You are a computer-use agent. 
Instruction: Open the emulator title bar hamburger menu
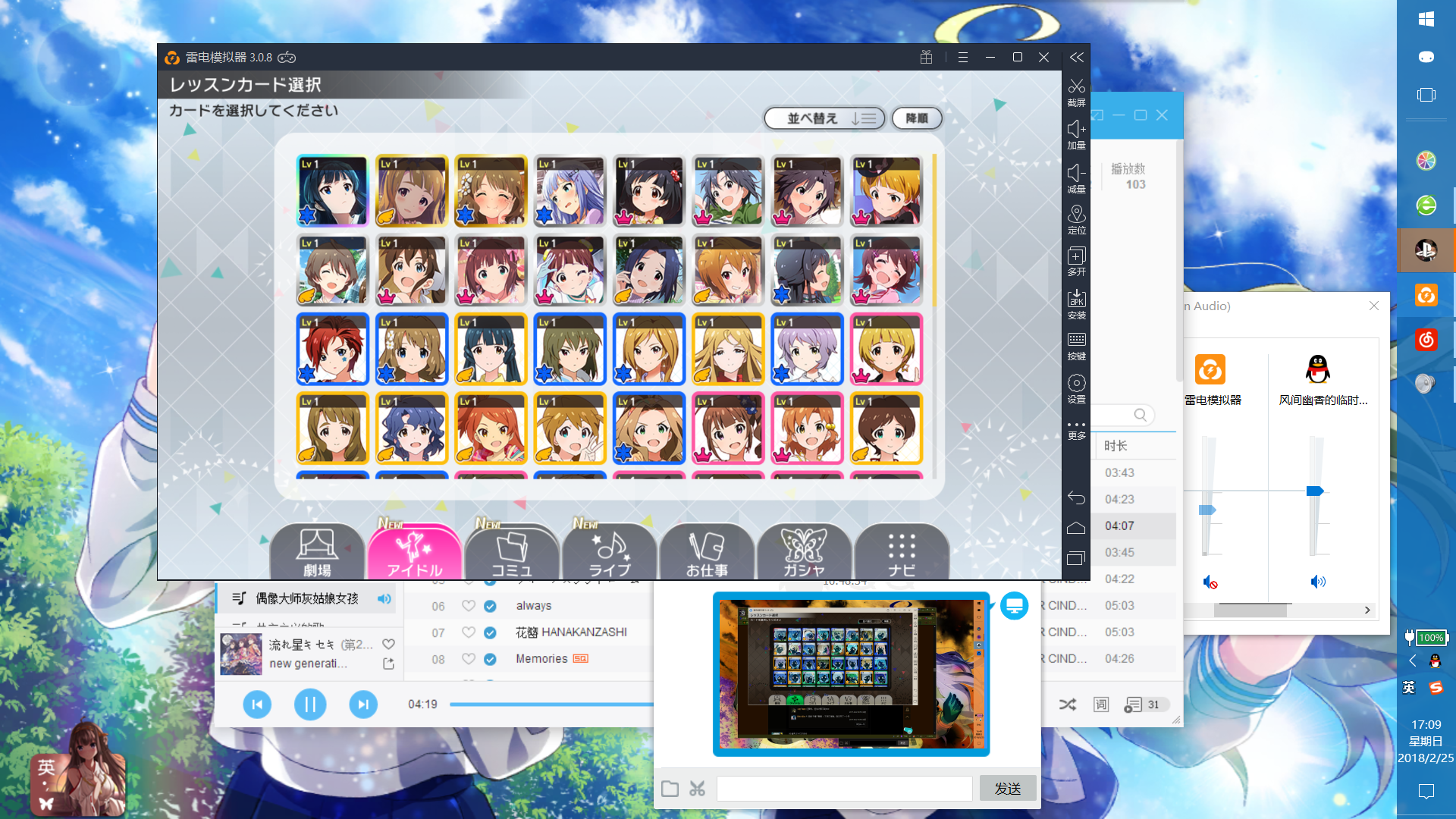click(x=963, y=58)
